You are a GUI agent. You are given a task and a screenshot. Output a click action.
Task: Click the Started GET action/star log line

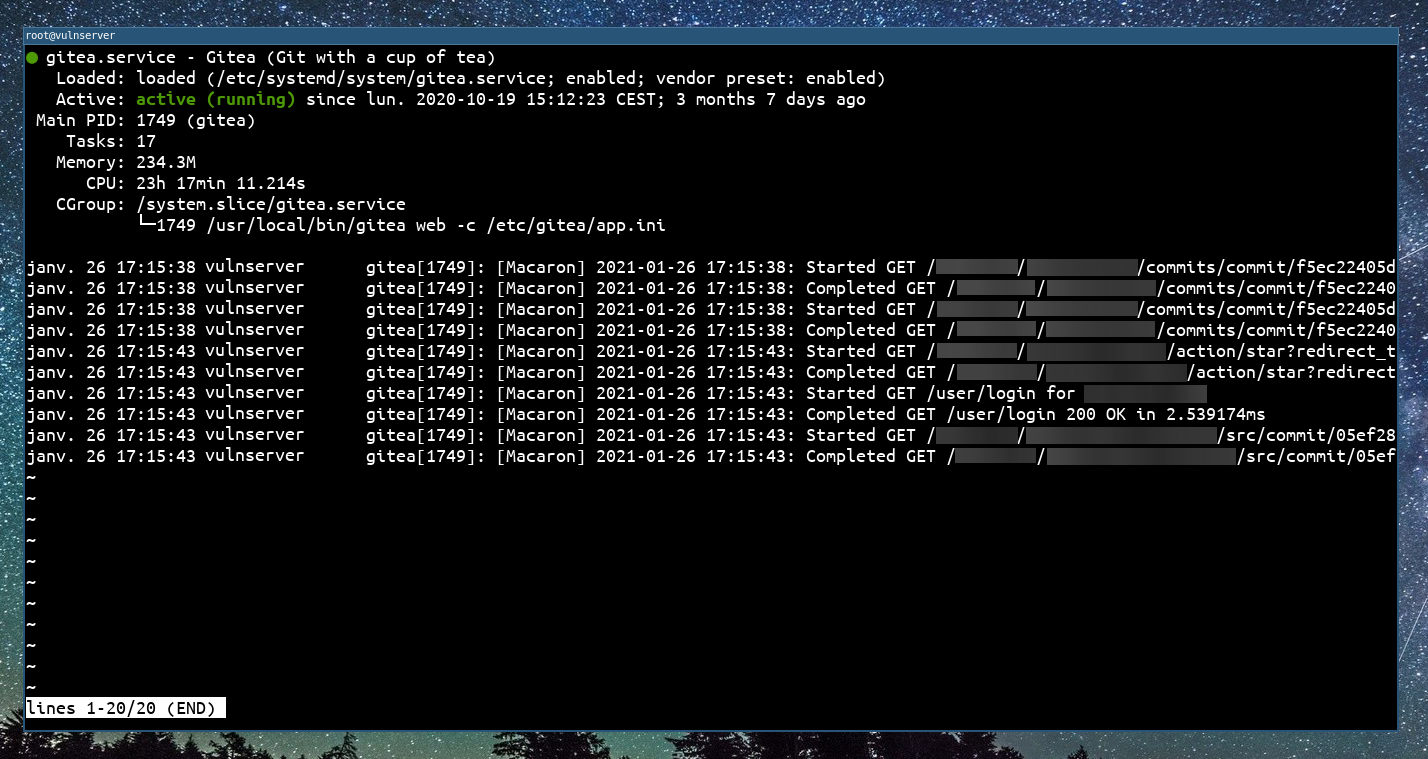click(x=710, y=351)
